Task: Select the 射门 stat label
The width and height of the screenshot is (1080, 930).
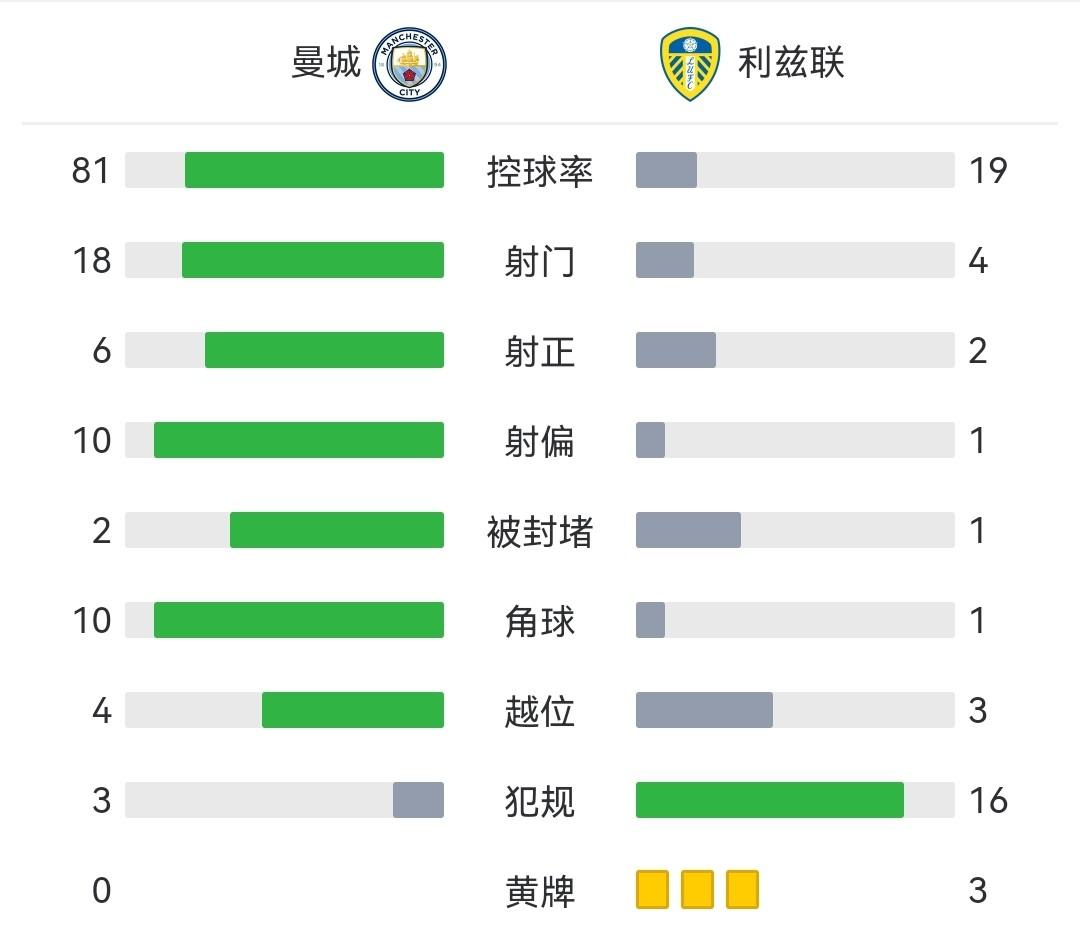Action: (x=540, y=261)
